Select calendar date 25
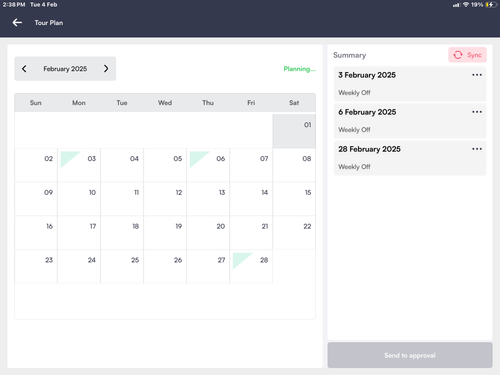500x375 pixels. [x=122, y=266]
